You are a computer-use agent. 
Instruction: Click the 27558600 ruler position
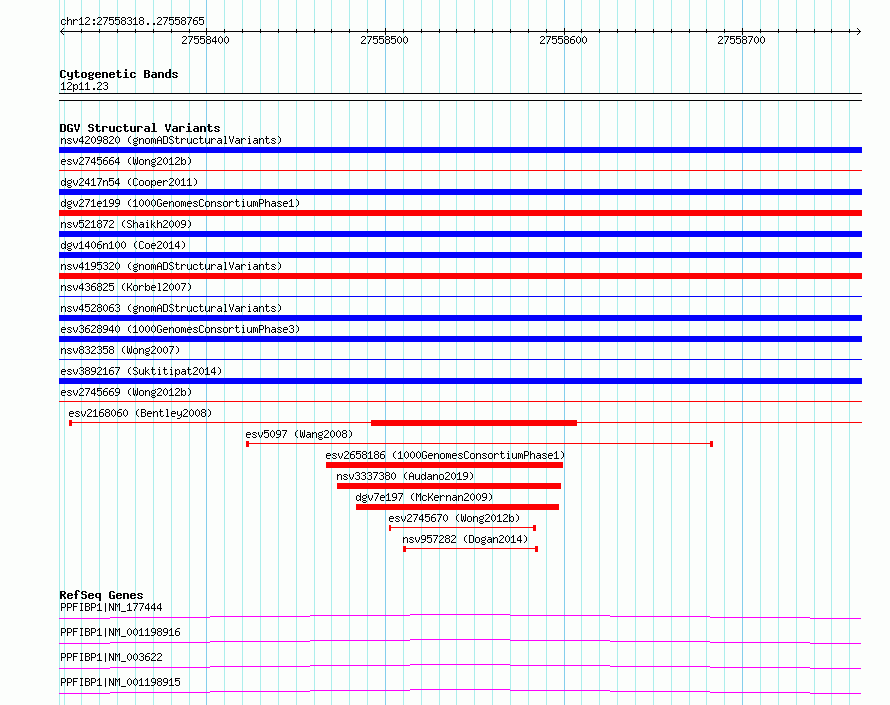point(563,40)
